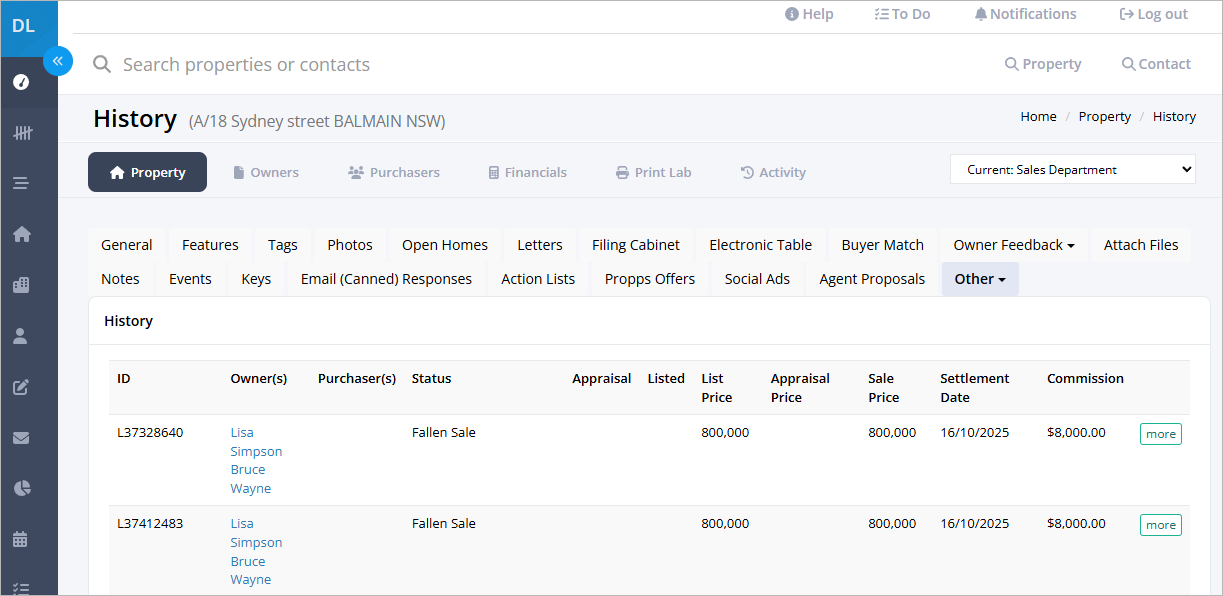
Task: Open the pie chart reports icon
Action: (x=21, y=488)
